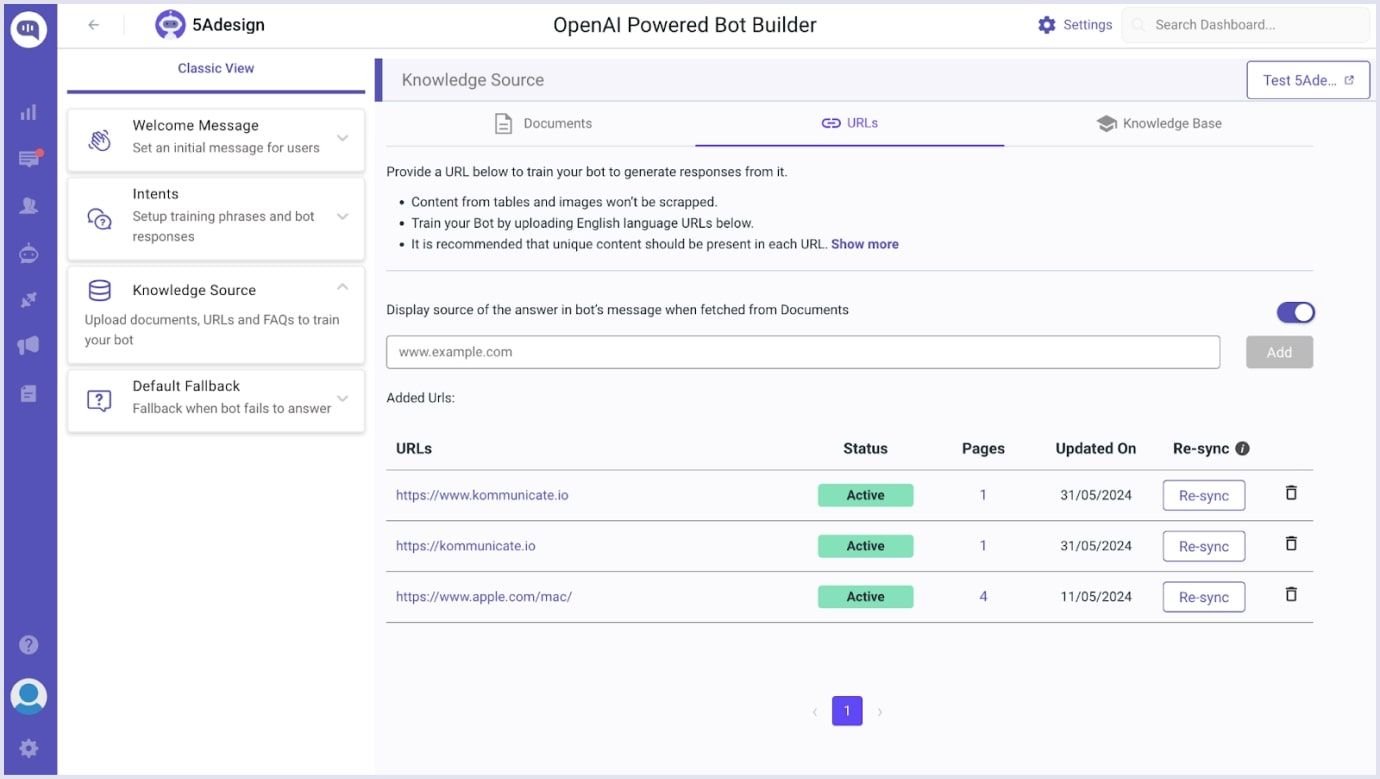The width and height of the screenshot is (1380, 779).
Task: Click pages count 1 for www.kommunicate.io row
Action: [983, 495]
